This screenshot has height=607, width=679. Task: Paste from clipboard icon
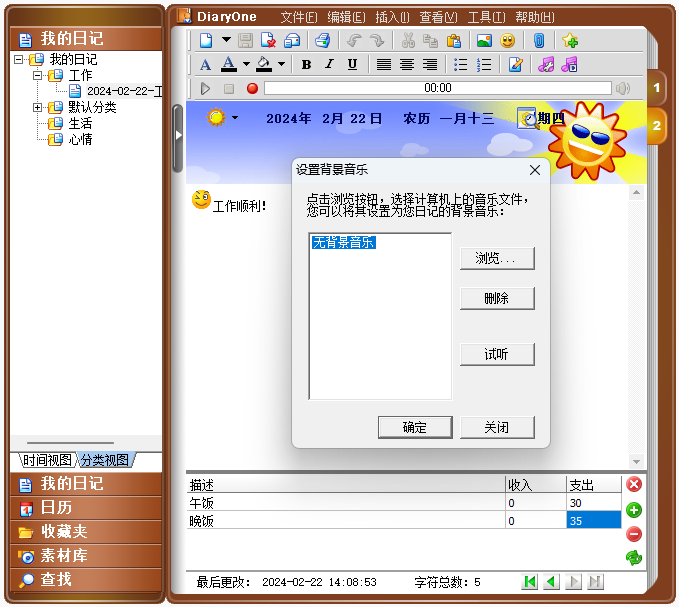453,40
